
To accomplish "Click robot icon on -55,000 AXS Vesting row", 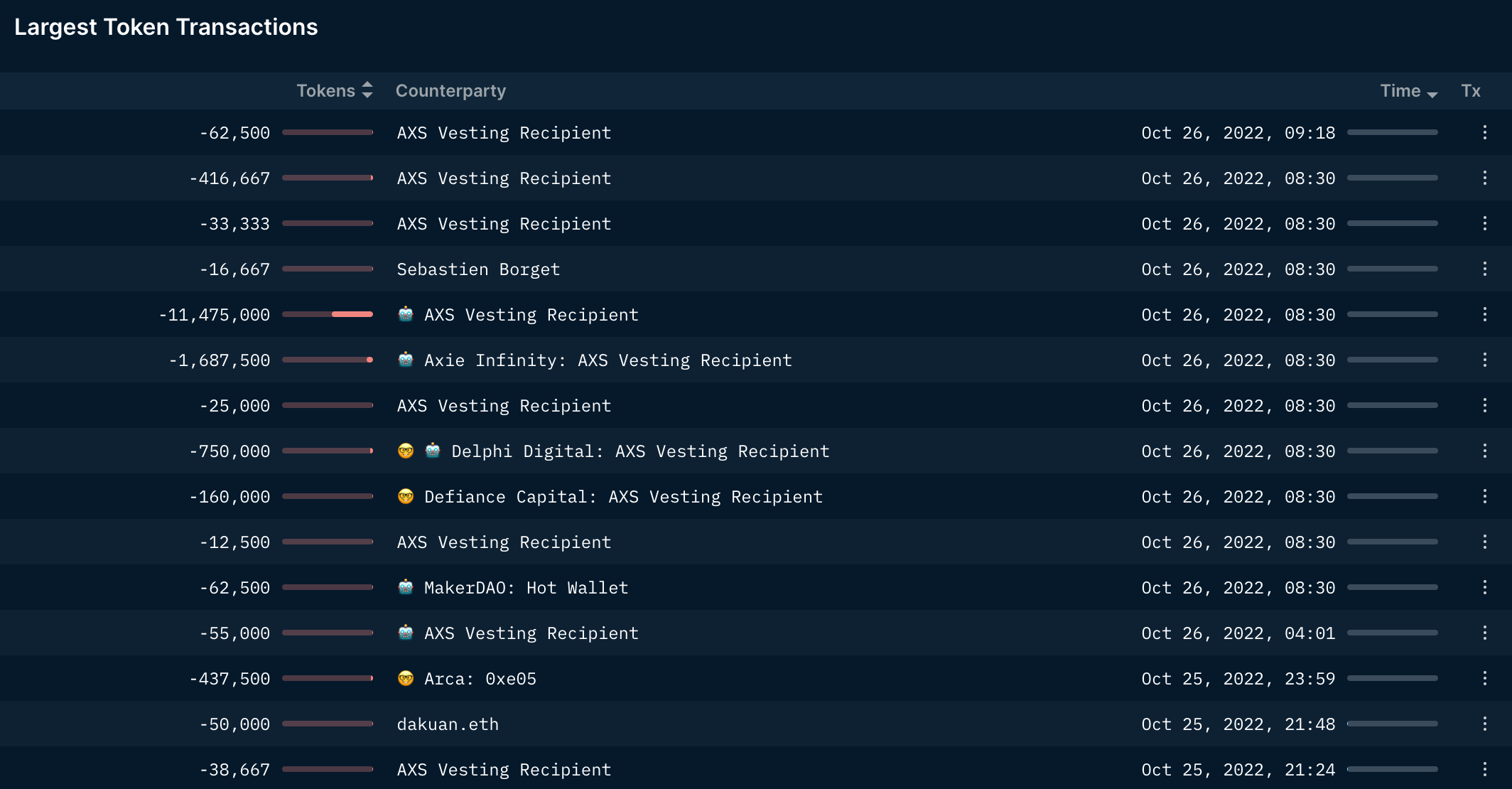I will (406, 633).
